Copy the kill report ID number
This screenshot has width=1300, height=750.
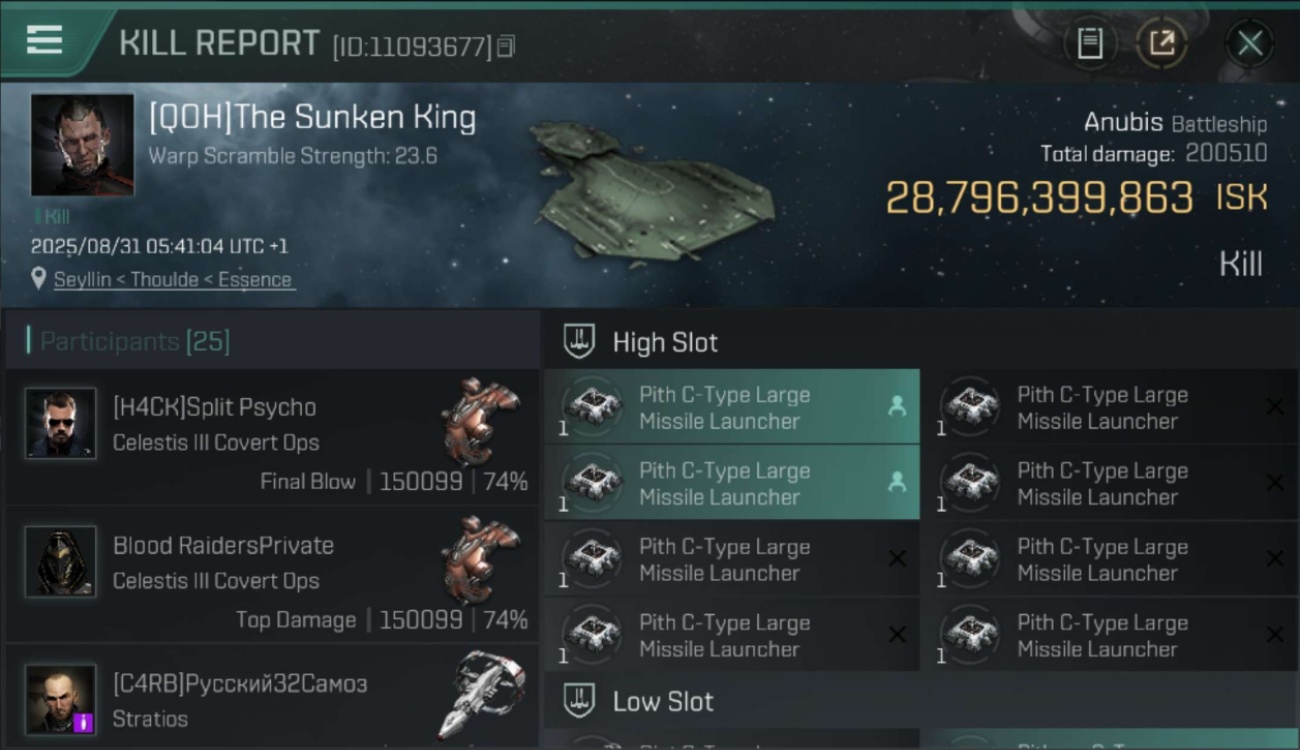tap(506, 46)
